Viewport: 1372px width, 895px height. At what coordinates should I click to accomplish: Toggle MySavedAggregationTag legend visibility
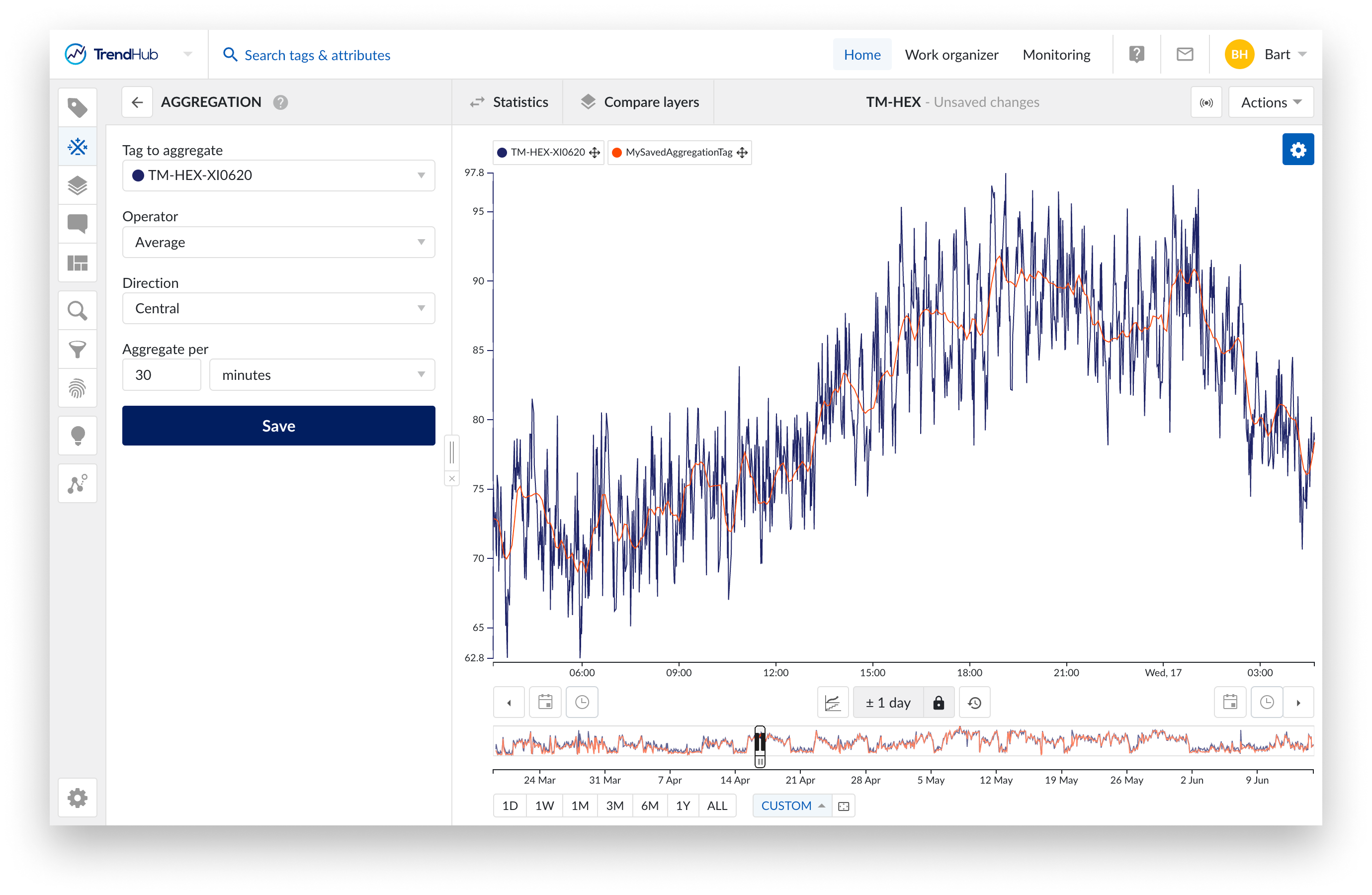coord(678,153)
